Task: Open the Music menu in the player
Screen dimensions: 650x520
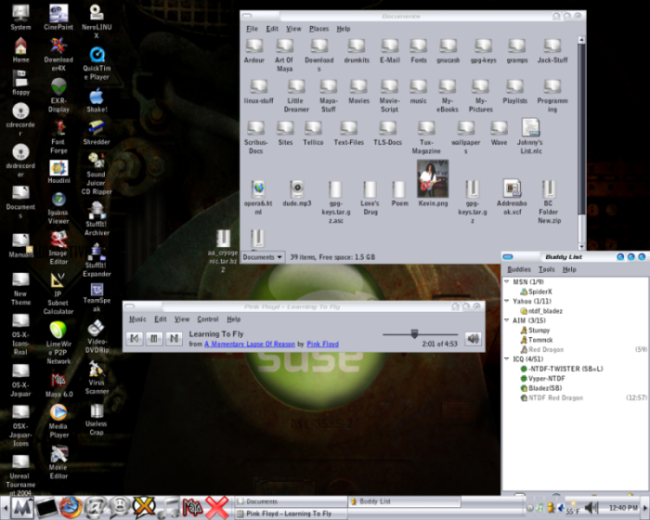Action: pyautogui.click(x=137, y=319)
